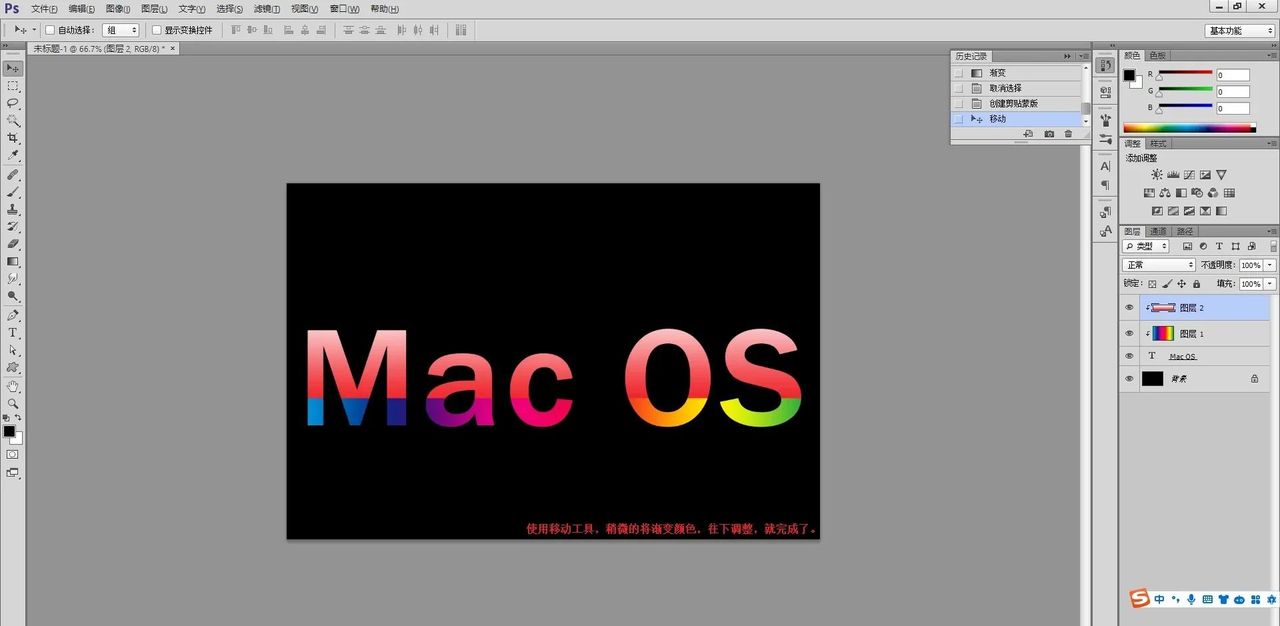This screenshot has width=1280, height=626.
Task: Open the 文件 menu
Action: tap(44, 9)
